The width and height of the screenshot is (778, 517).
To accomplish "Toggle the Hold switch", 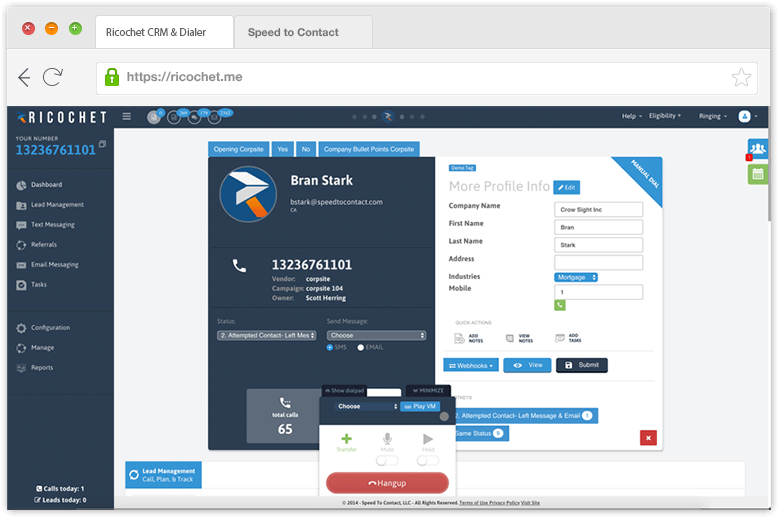I will [x=428, y=461].
